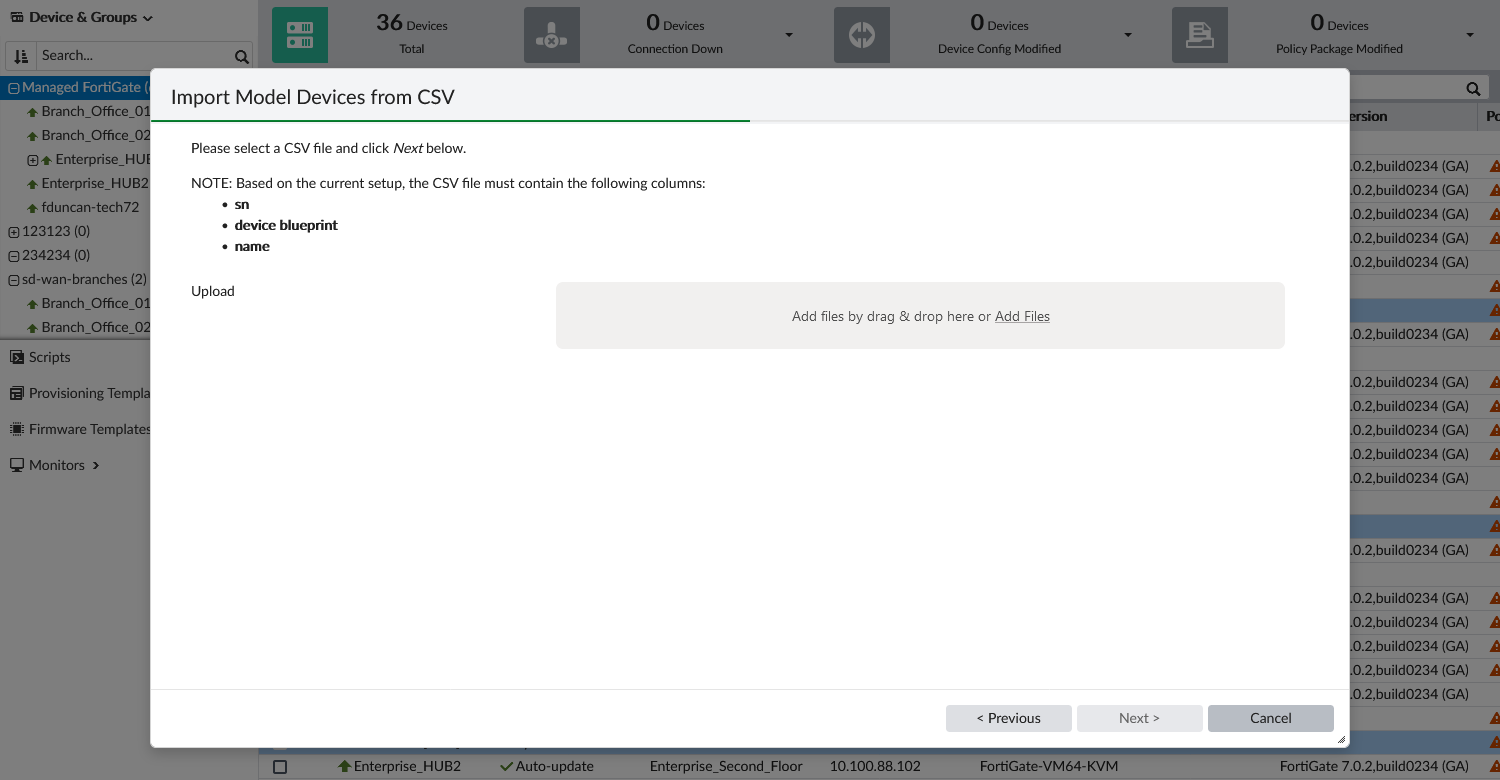Select Branch_Office_01 under Managed FortiGate
Screen dimensions: 1500x780
pyautogui.click(x=96, y=111)
